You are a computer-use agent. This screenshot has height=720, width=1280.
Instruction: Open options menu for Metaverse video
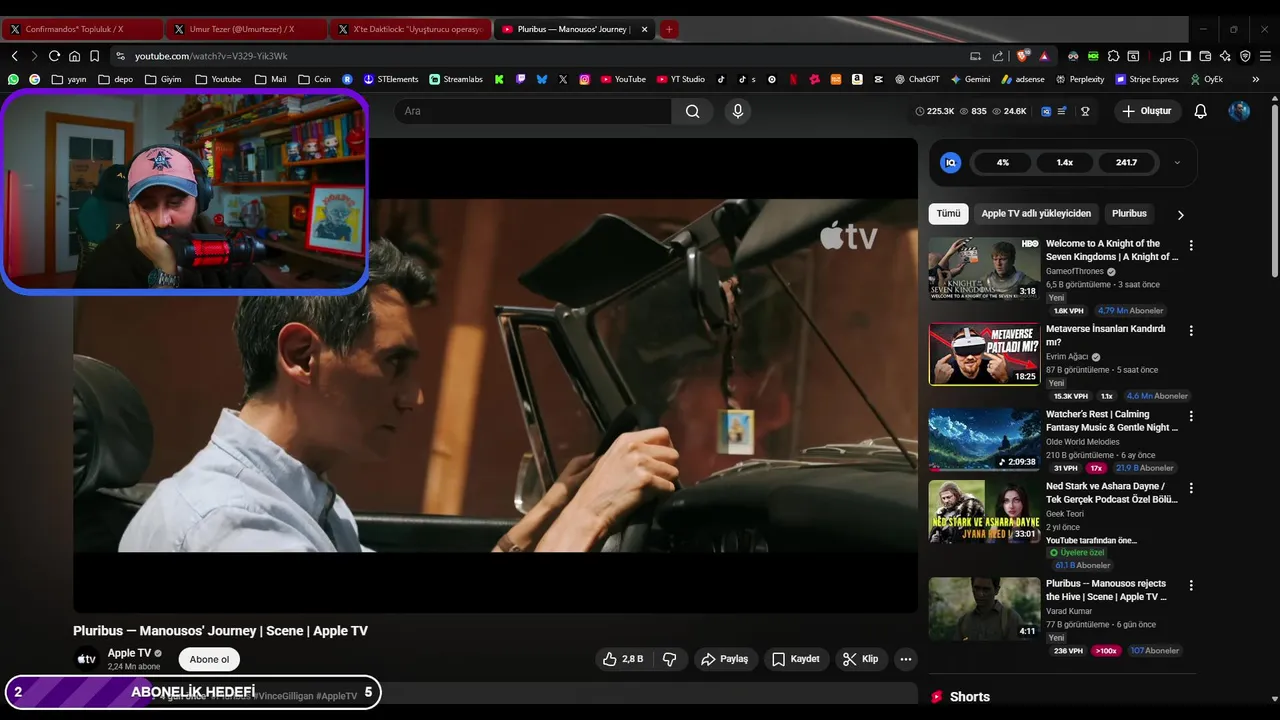click(x=1190, y=330)
